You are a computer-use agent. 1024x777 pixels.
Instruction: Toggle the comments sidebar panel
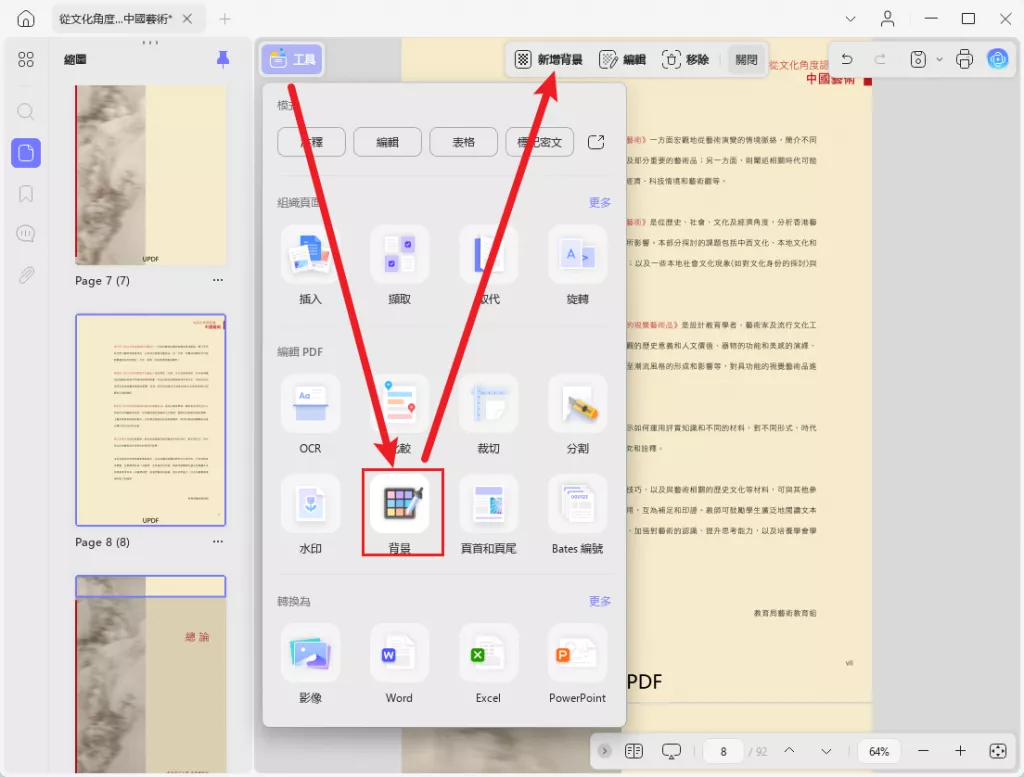(27, 233)
